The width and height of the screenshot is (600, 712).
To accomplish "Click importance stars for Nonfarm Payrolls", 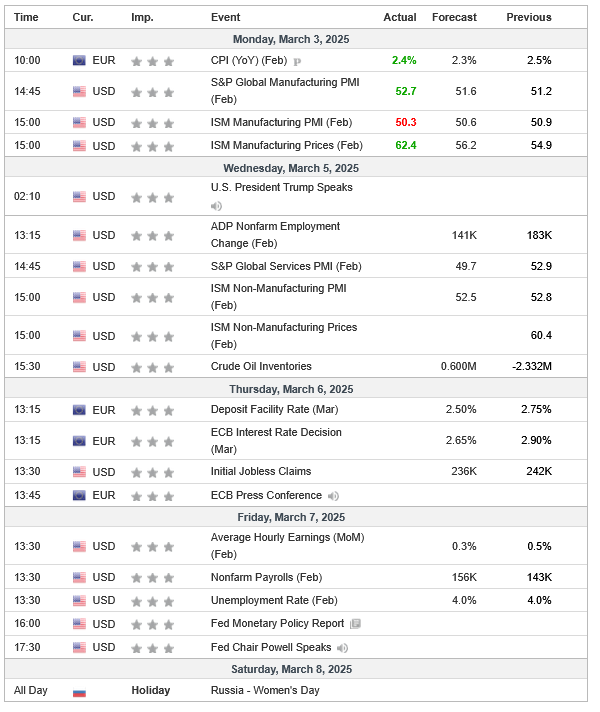I will [153, 578].
